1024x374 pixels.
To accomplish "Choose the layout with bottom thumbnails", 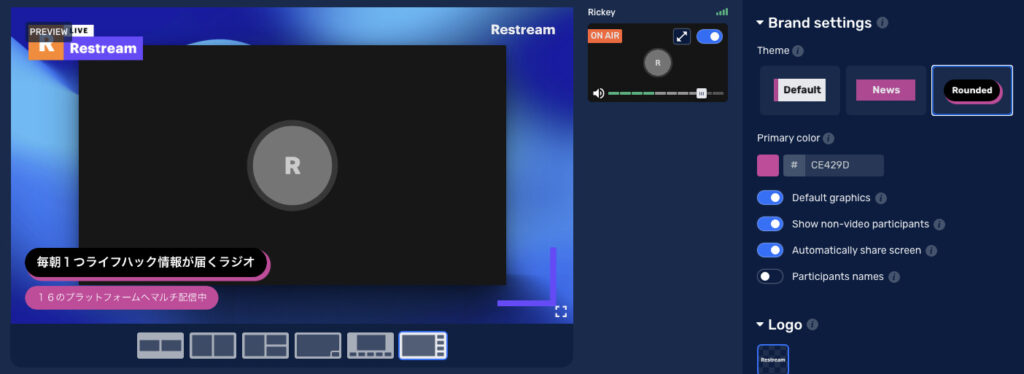I will coord(370,345).
